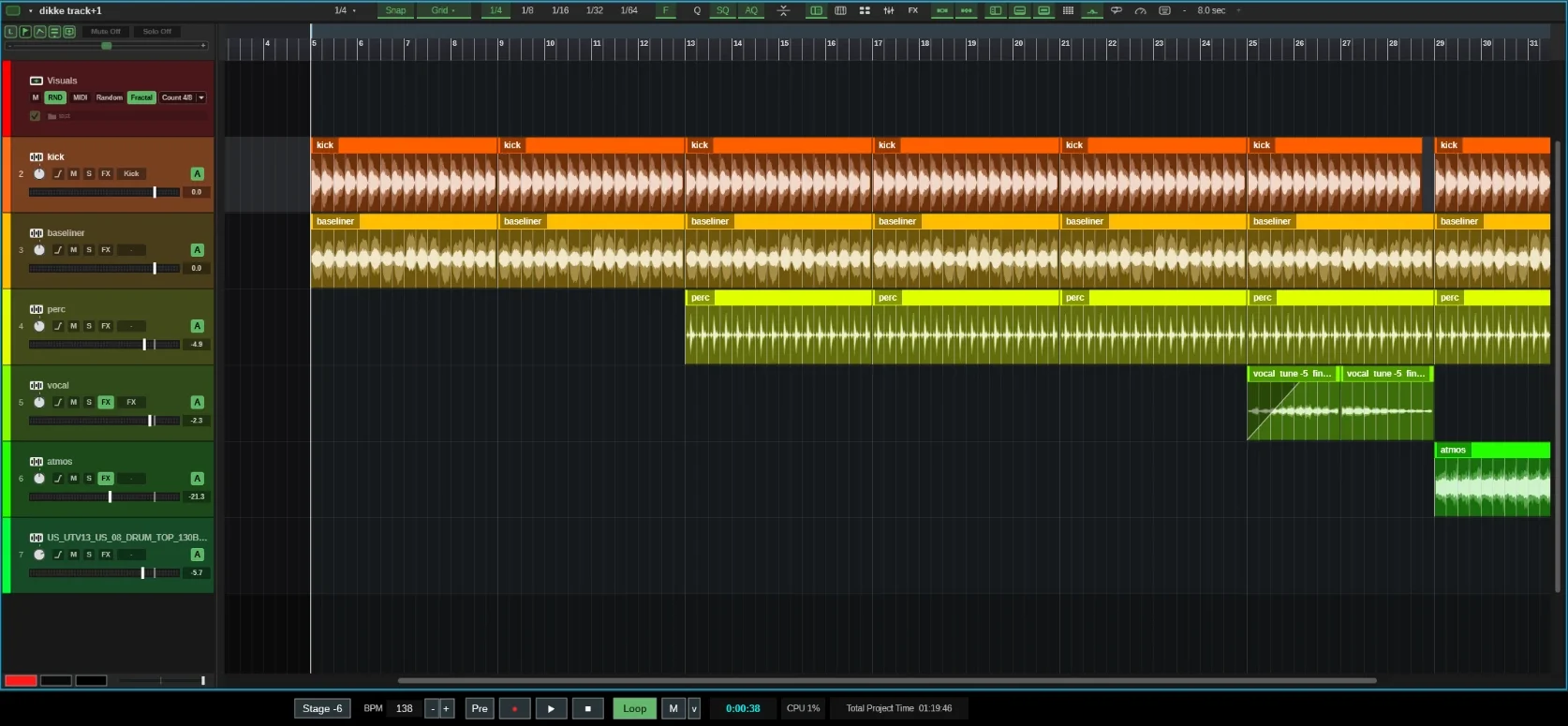
Task: Check the checkbox under Visuals track
Action: point(36,116)
